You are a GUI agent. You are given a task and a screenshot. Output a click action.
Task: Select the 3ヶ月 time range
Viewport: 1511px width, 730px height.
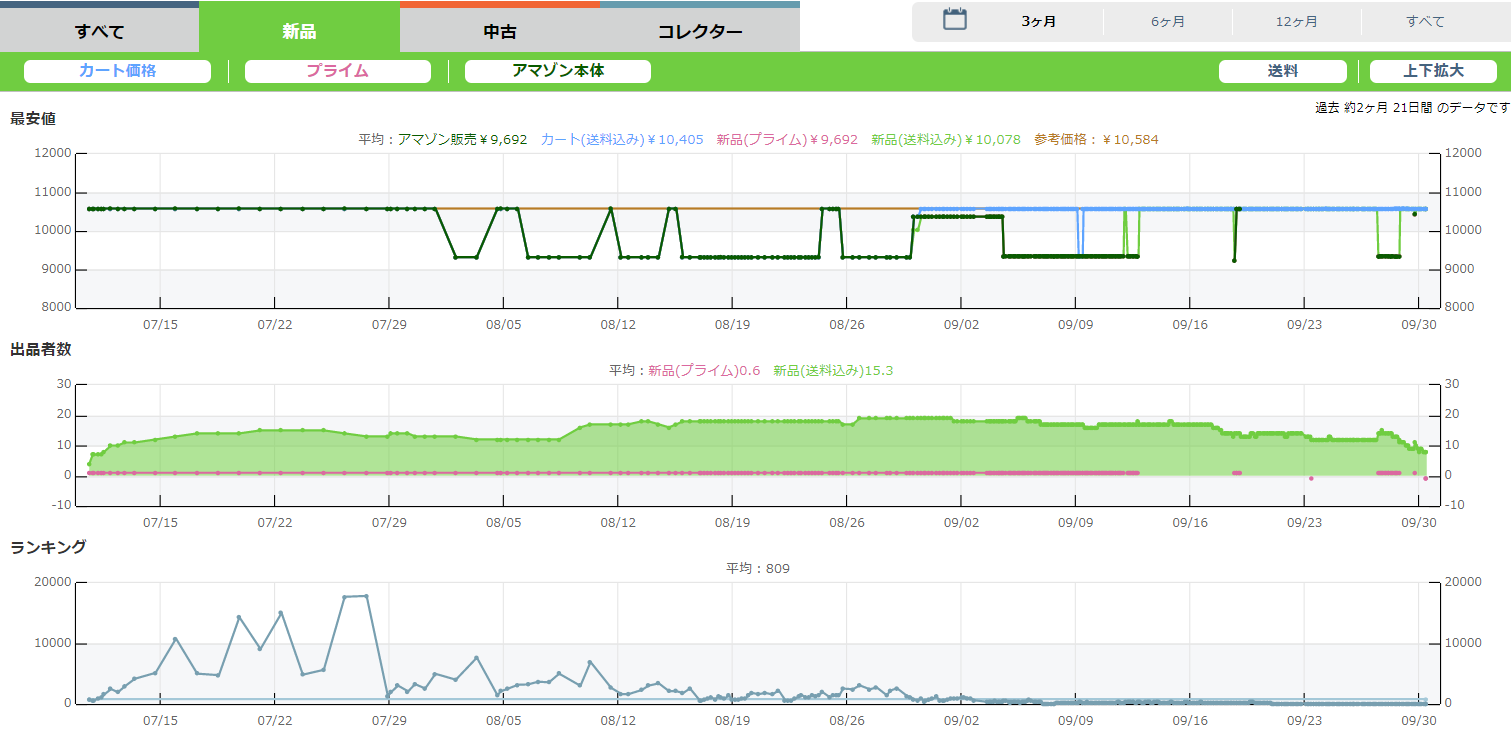pyautogui.click(x=1038, y=22)
